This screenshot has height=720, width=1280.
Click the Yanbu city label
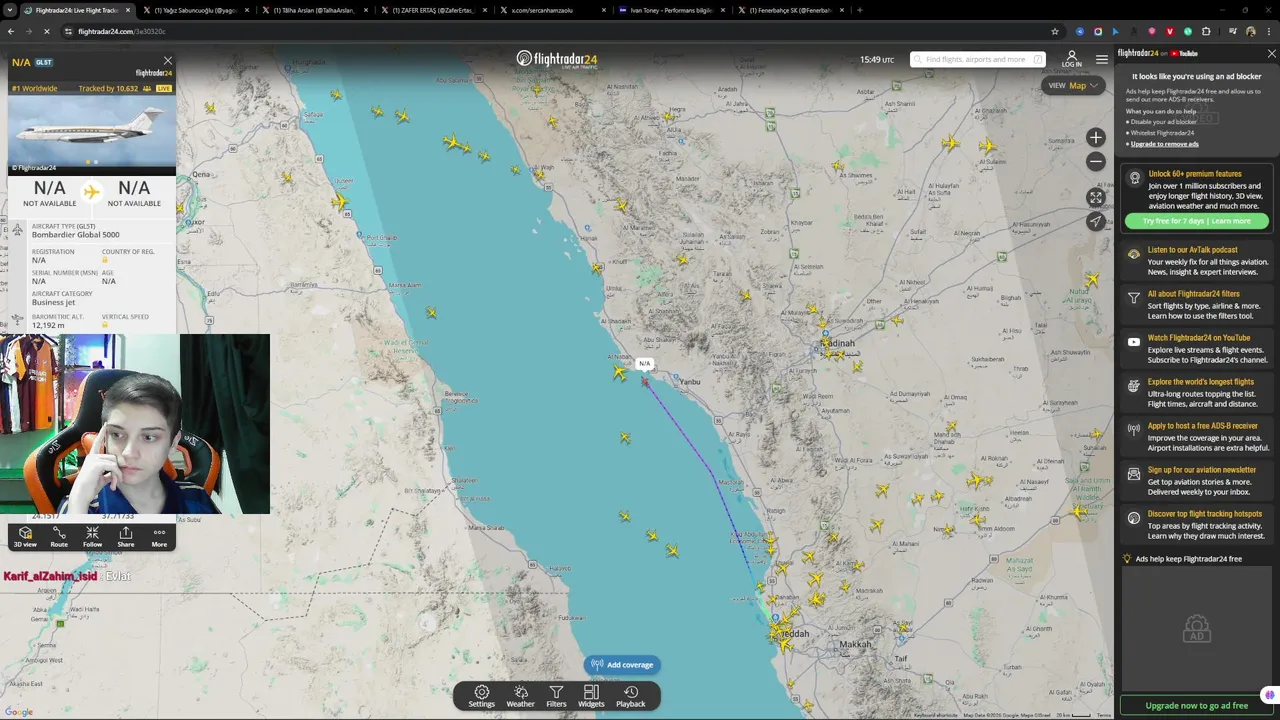pyautogui.click(x=690, y=382)
